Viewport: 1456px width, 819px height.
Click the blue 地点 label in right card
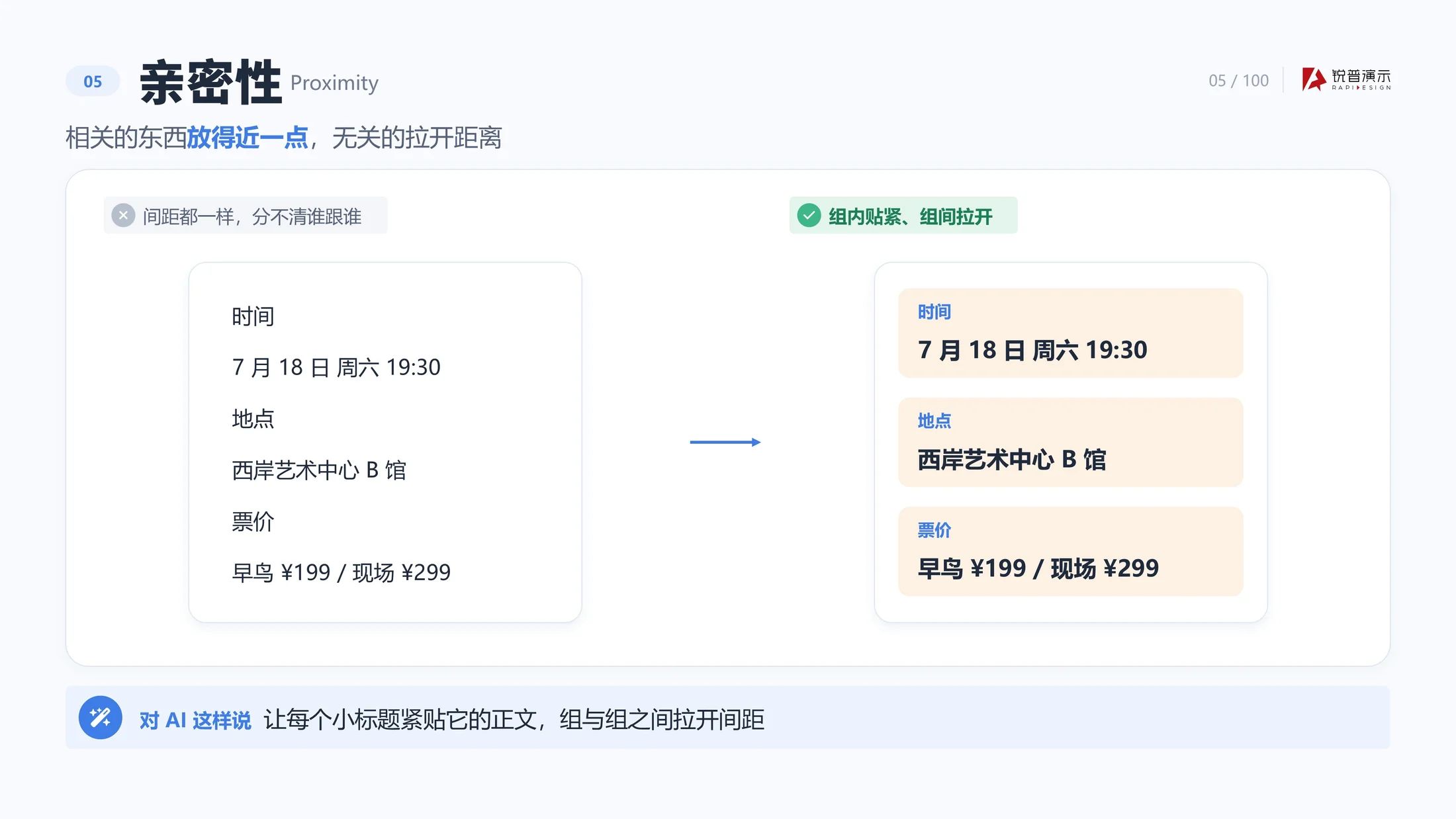point(934,421)
